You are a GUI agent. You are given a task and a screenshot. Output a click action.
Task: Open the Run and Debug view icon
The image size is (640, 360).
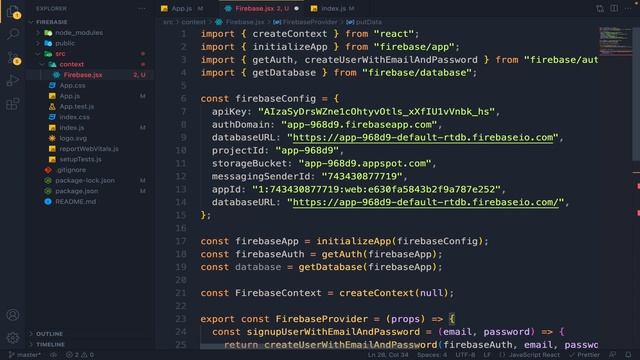coord(13,80)
